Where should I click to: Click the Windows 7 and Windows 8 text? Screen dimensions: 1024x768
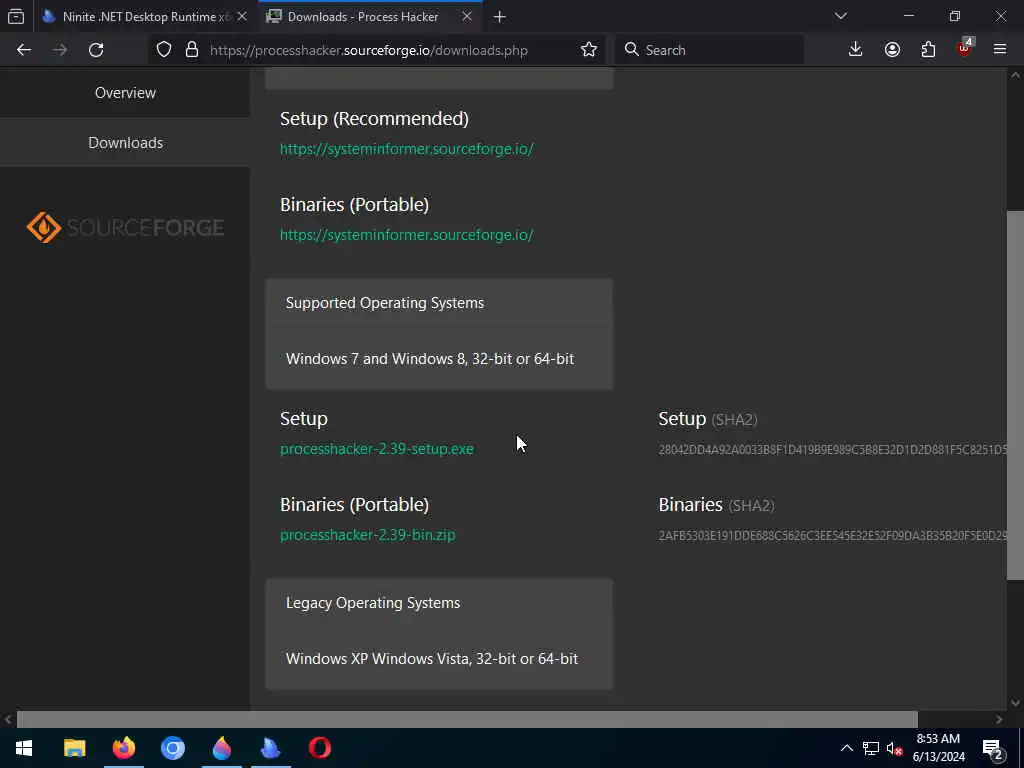click(x=430, y=359)
